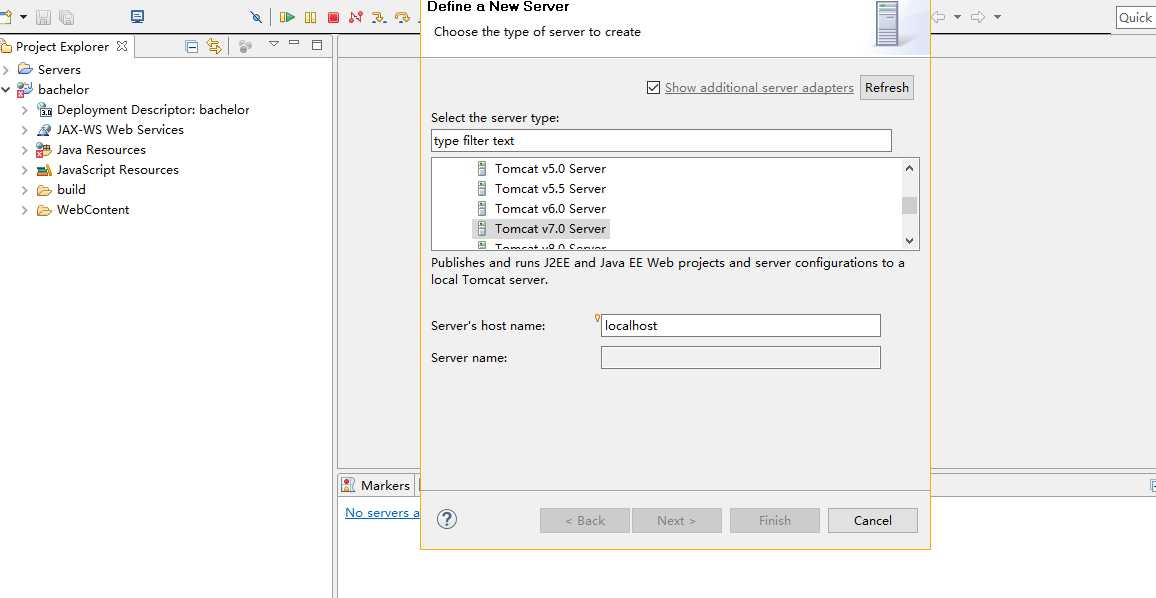Select the Project Explorer tab

tap(62, 46)
